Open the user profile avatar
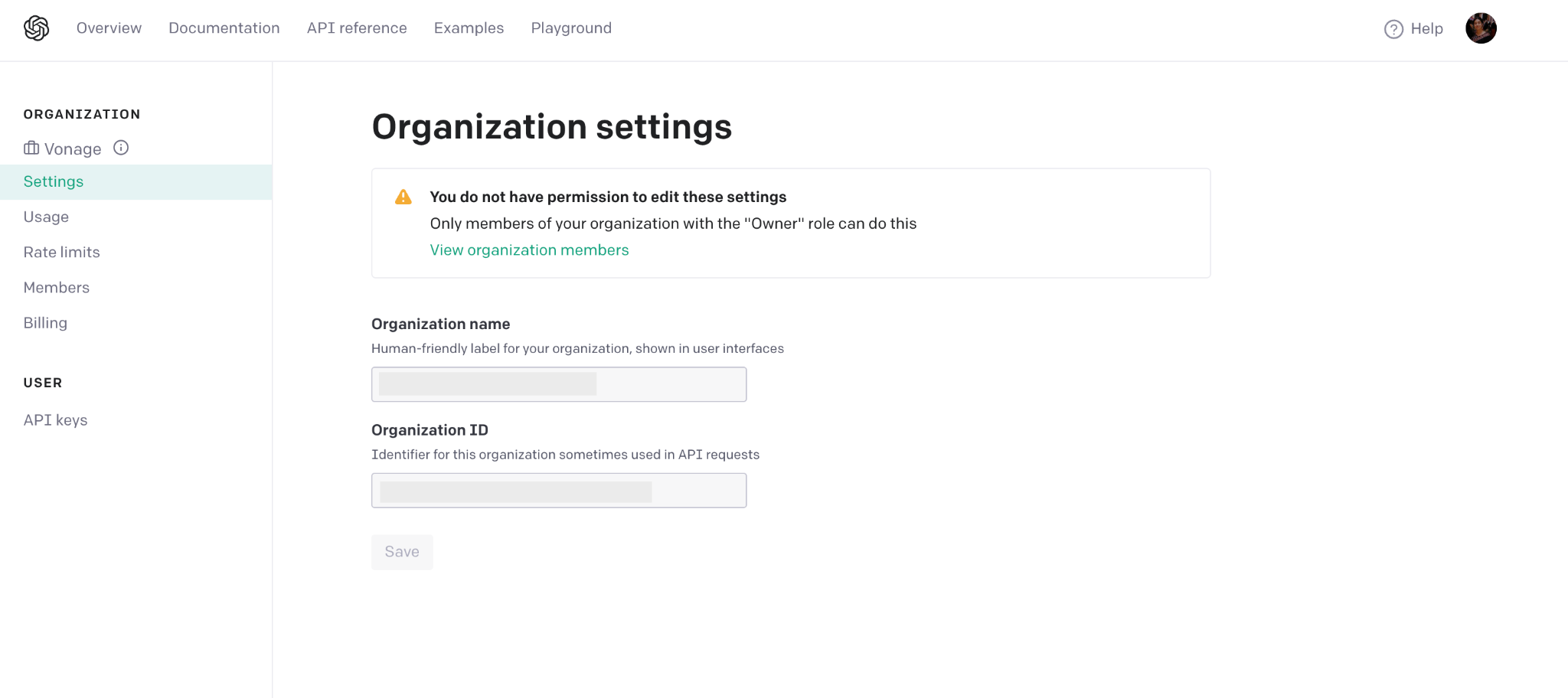Screen dimensions: 1568x698 [1480, 28]
